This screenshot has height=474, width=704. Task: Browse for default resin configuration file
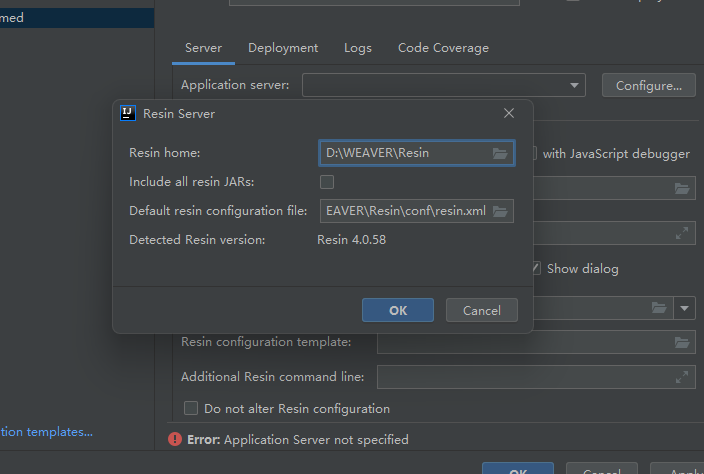[x=500, y=211]
